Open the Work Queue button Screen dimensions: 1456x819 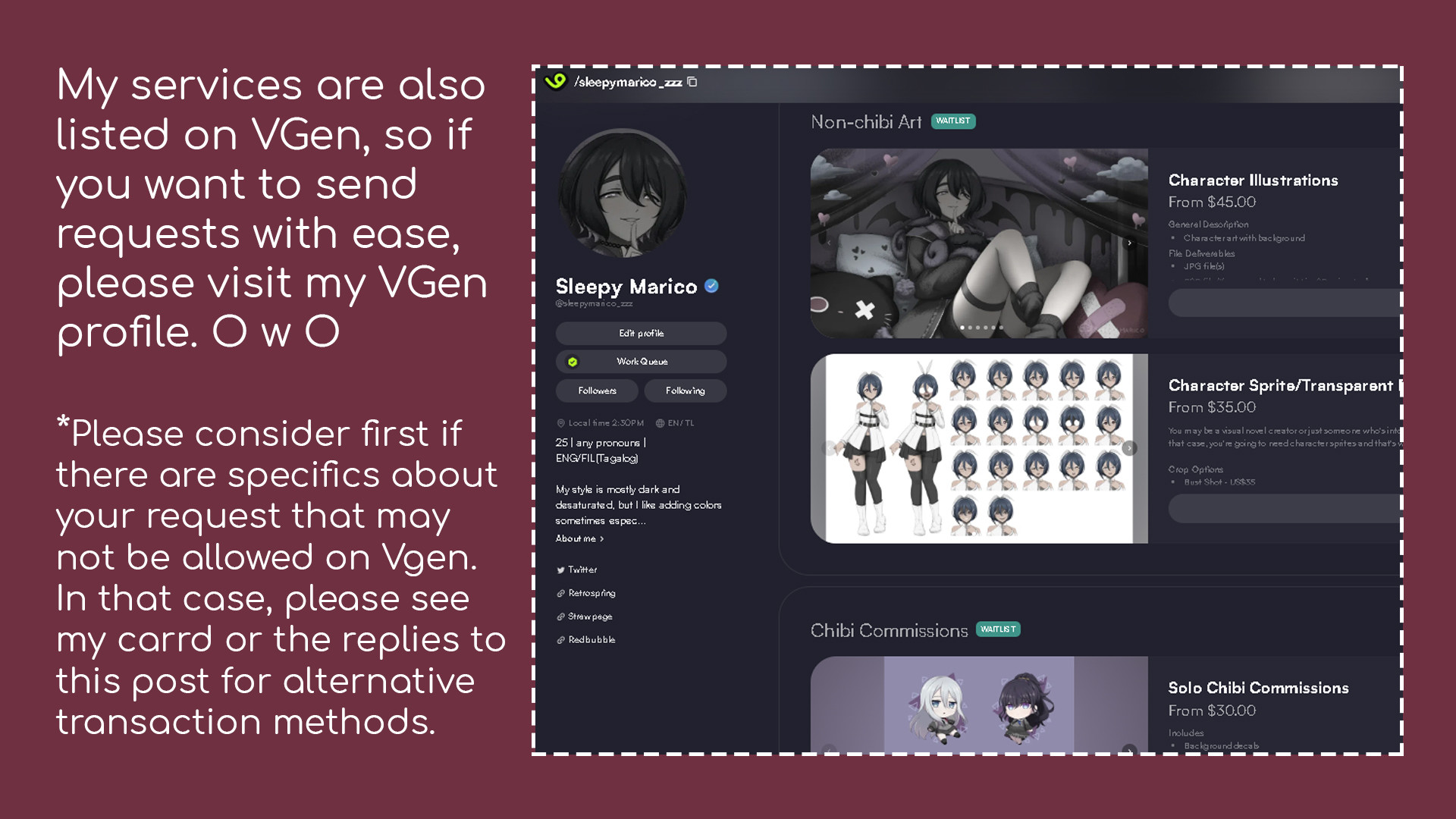coord(641,362)
